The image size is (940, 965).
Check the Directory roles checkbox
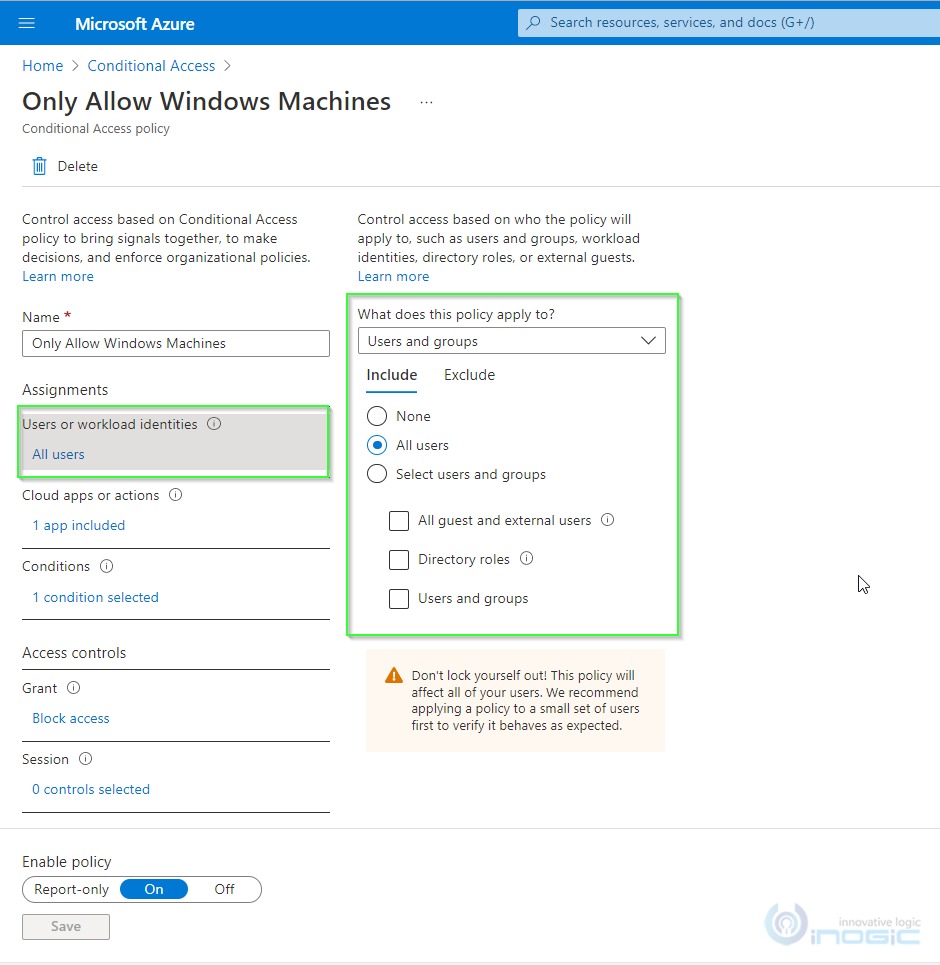(x=399, y=559)
